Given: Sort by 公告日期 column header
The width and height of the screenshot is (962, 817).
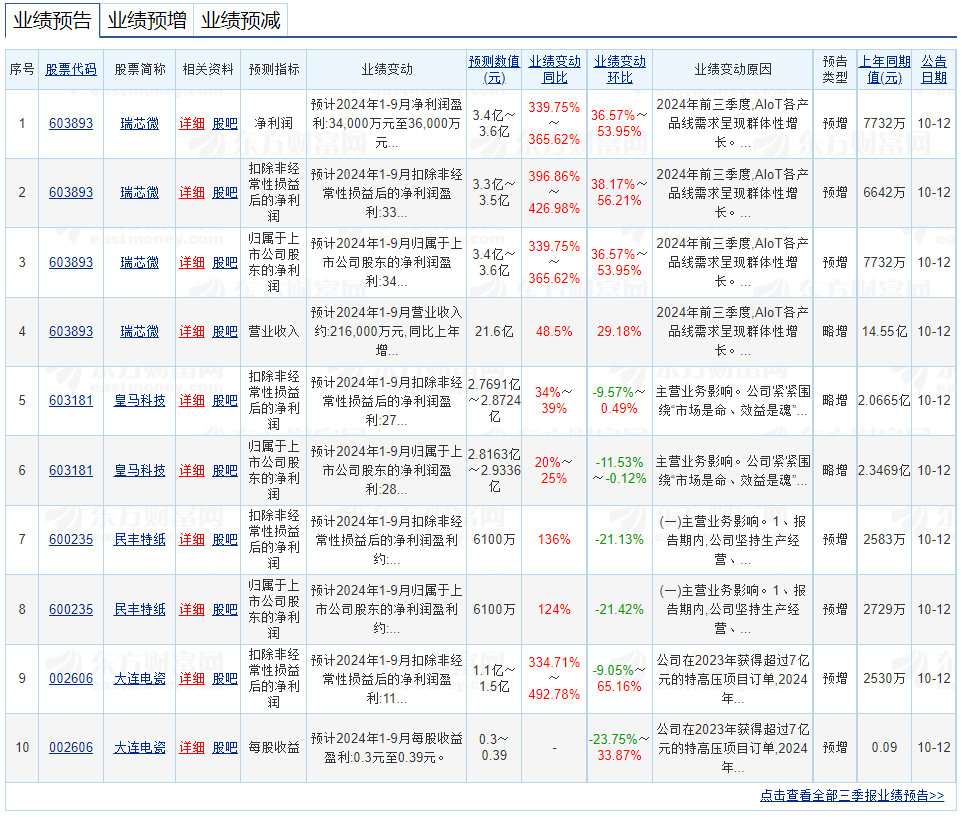Looking at the screenshot, I should (933, 69).
